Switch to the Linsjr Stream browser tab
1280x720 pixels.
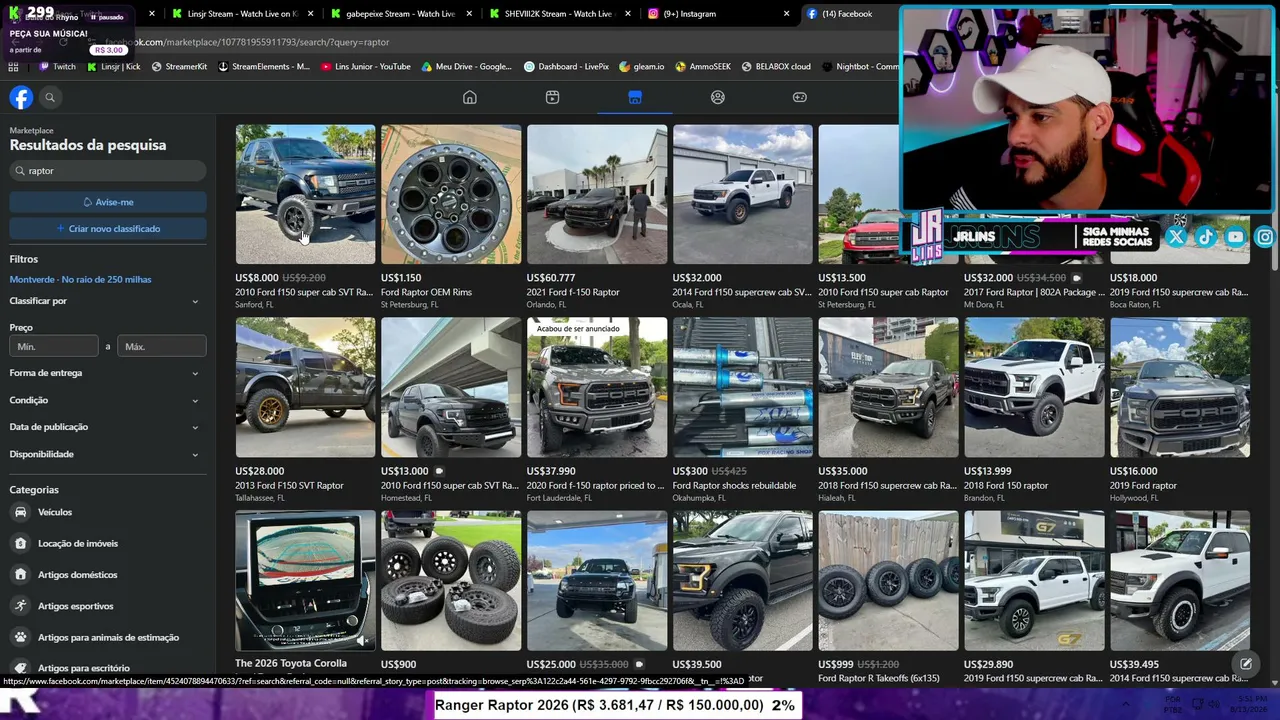(241, 14)
